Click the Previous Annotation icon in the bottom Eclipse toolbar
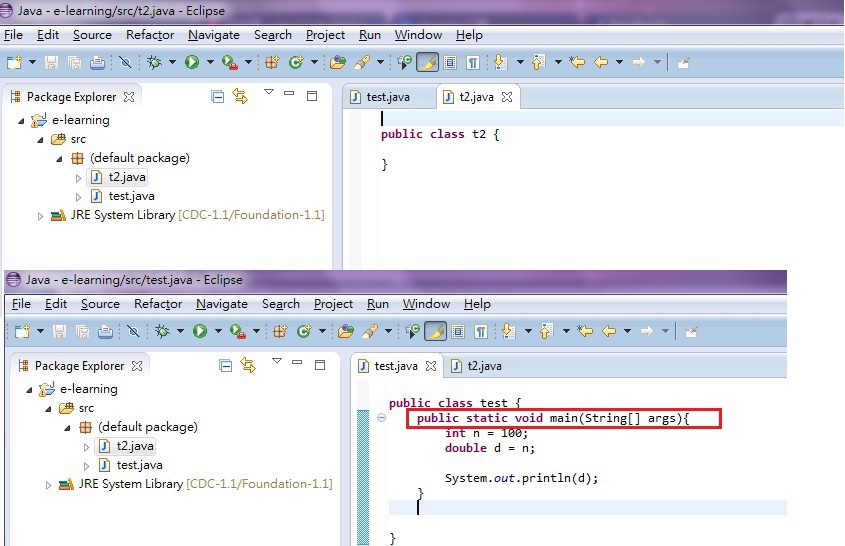The image size is (845, 546). coord(546,331)
